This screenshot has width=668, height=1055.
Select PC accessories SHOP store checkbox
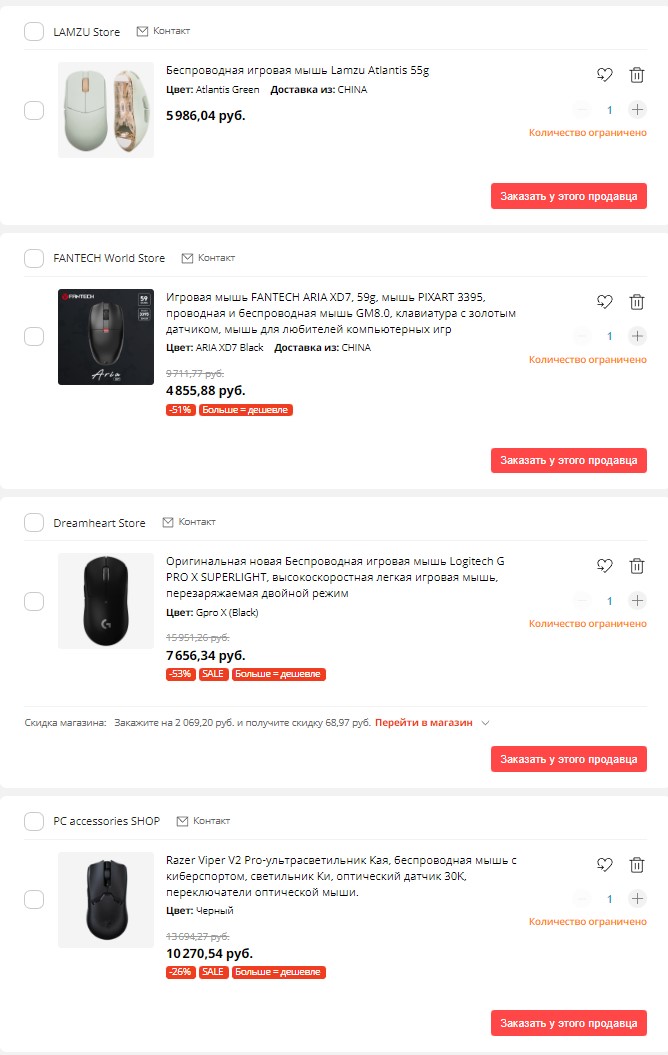[34, 821]
